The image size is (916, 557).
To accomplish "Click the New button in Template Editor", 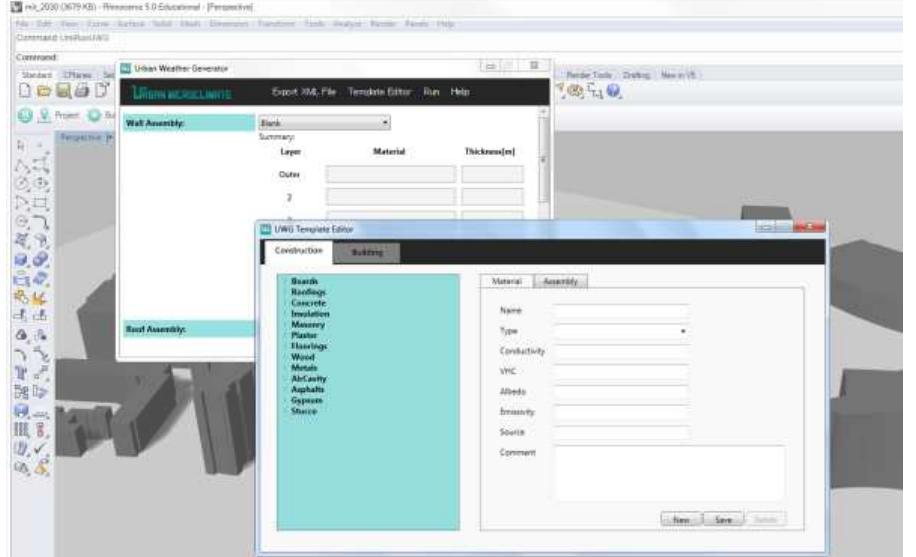I will pos(681,519).
